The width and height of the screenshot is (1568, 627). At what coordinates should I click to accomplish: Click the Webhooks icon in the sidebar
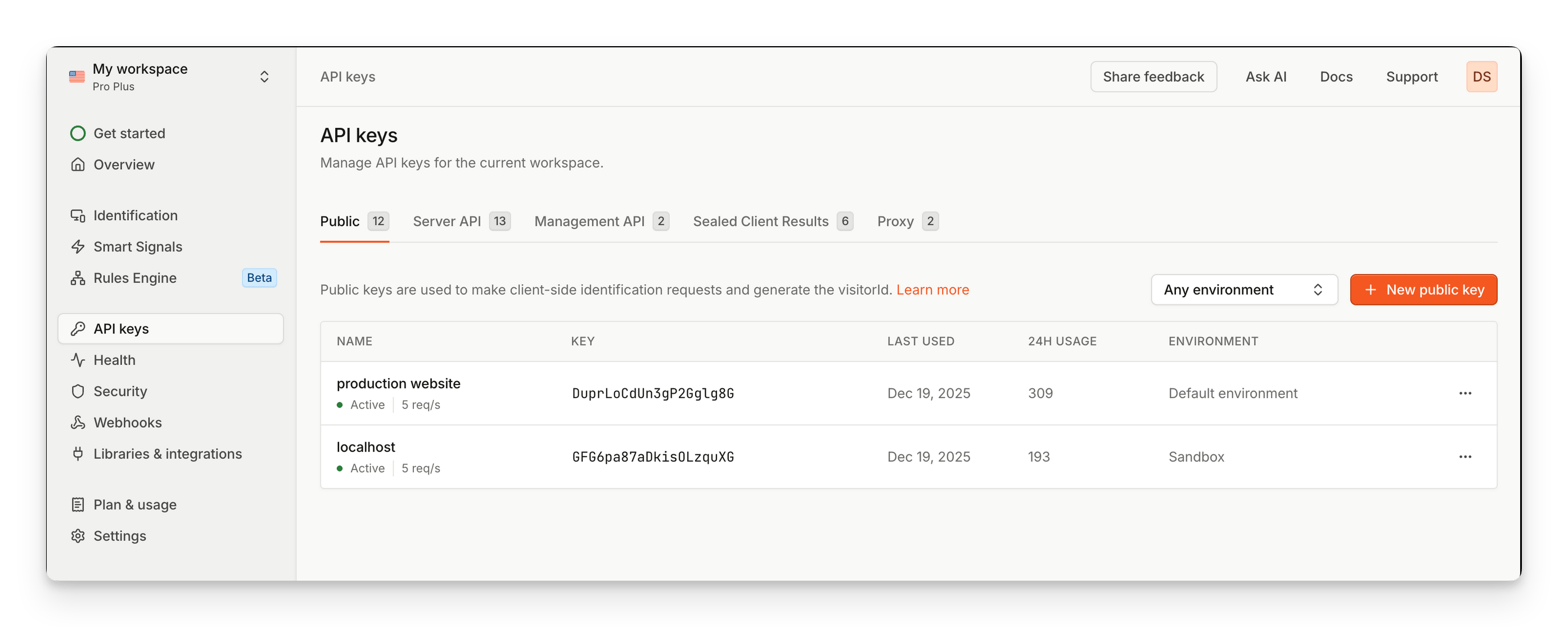tap(78, 422)
